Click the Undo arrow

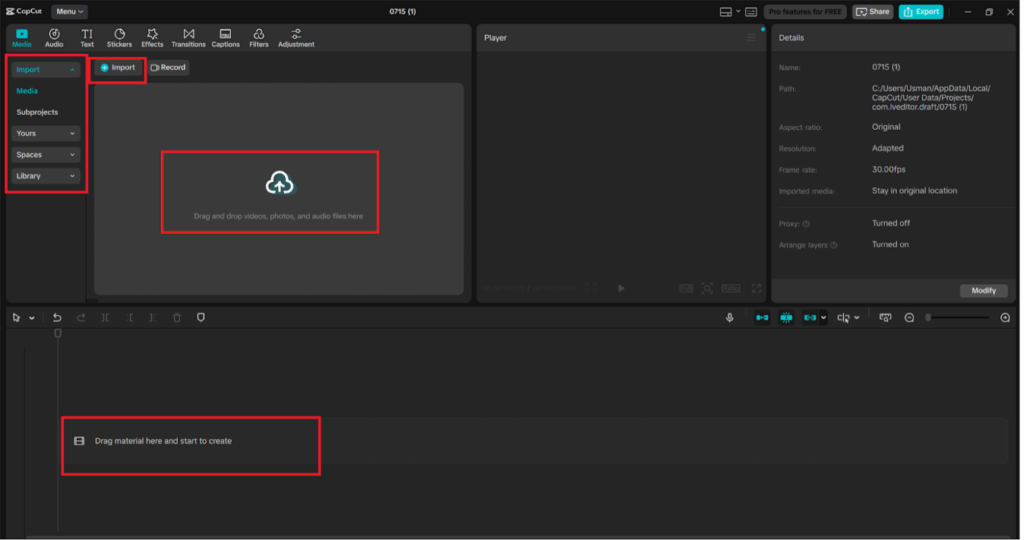pos(57,318)
